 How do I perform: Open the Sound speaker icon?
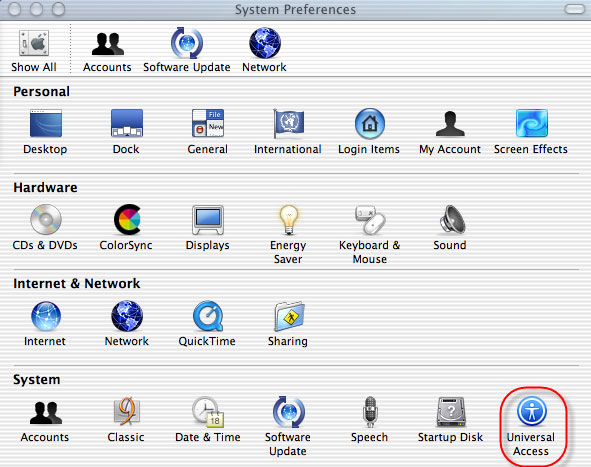[452, 219]
